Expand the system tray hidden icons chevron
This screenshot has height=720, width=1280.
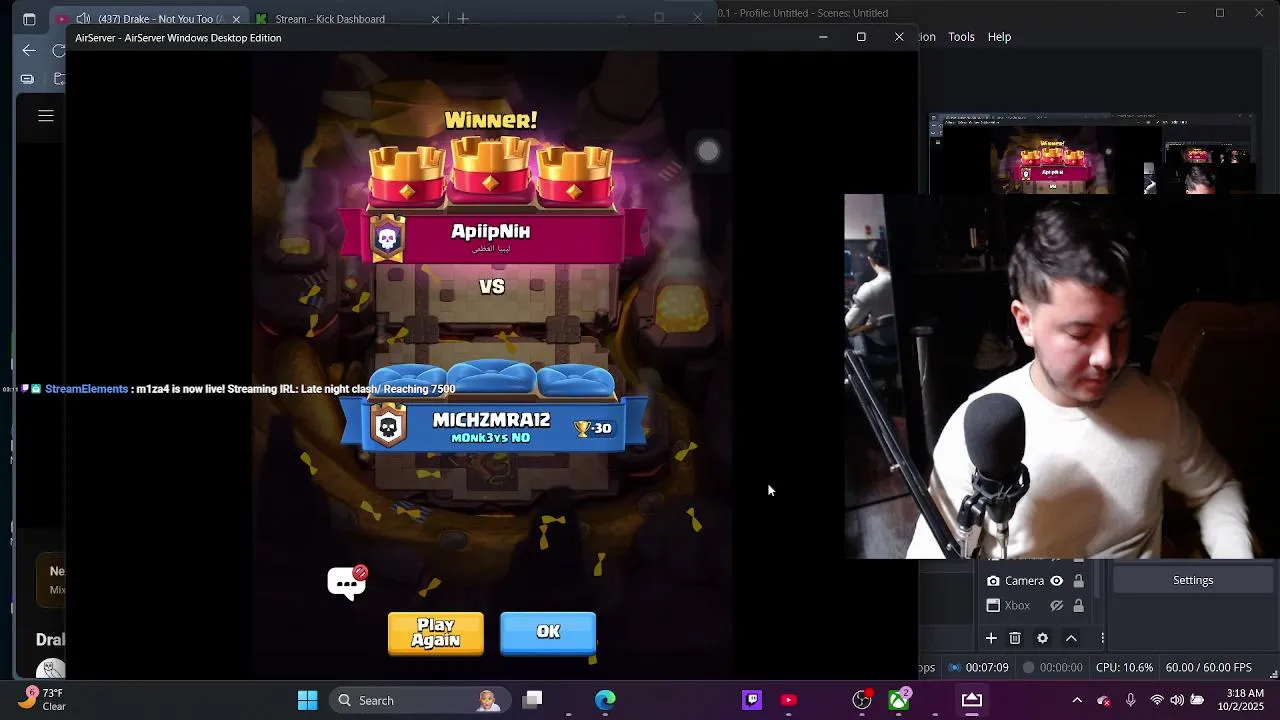click(x=1076, y=700)
